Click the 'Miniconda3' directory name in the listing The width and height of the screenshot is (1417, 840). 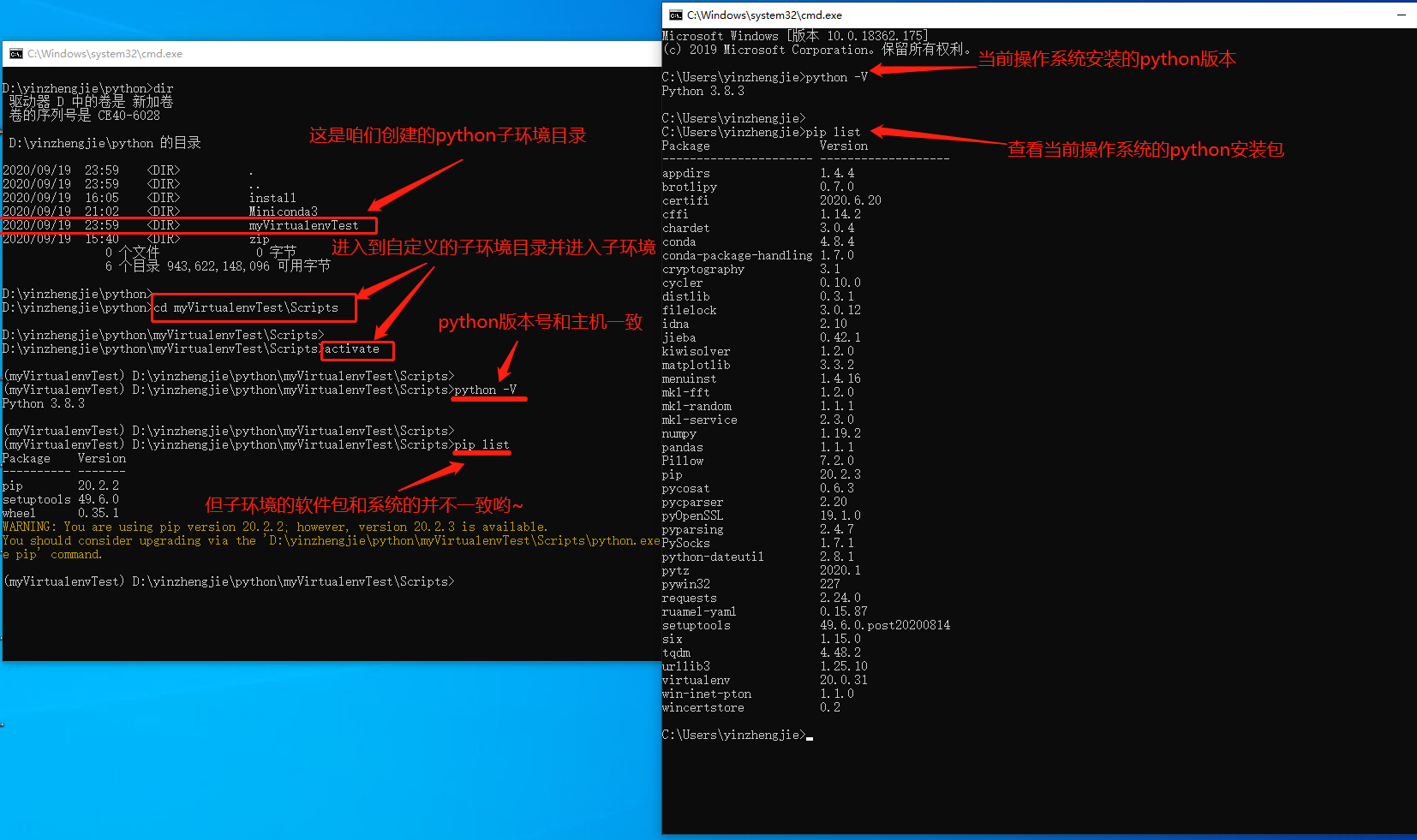[x=283, y=211]
